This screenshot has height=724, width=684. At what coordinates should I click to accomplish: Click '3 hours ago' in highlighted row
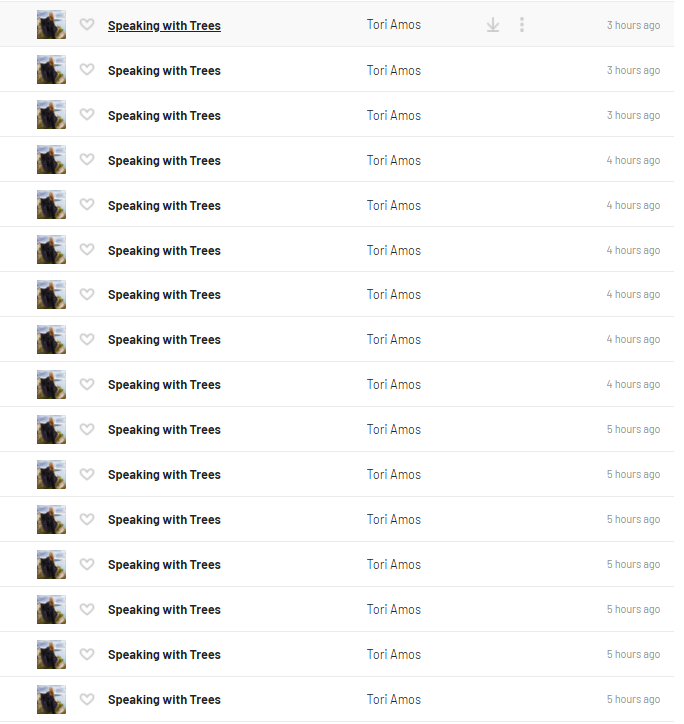click(633, 25)
